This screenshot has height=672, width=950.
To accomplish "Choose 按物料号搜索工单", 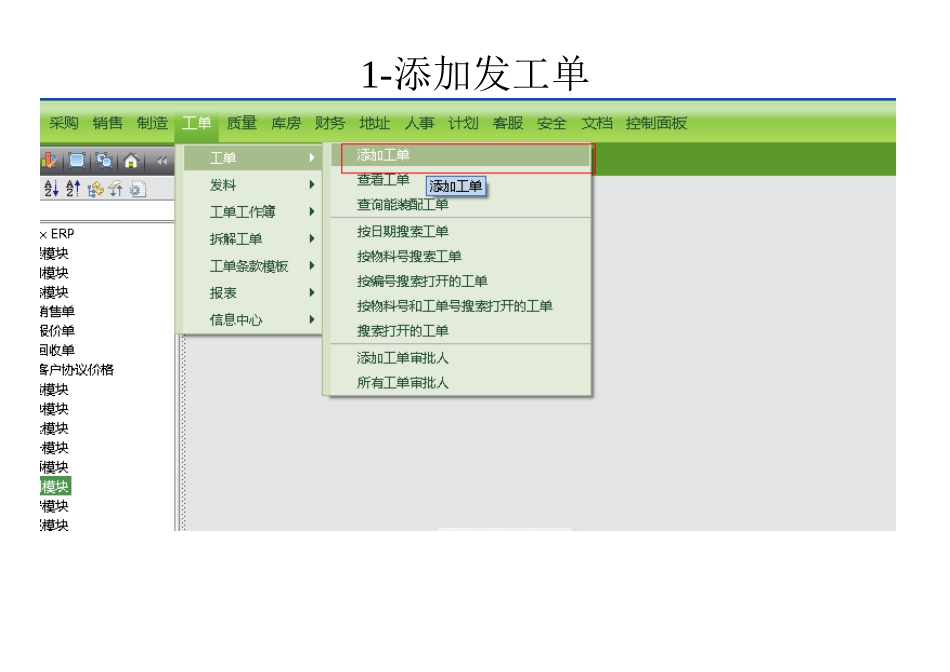I will 409,256.
